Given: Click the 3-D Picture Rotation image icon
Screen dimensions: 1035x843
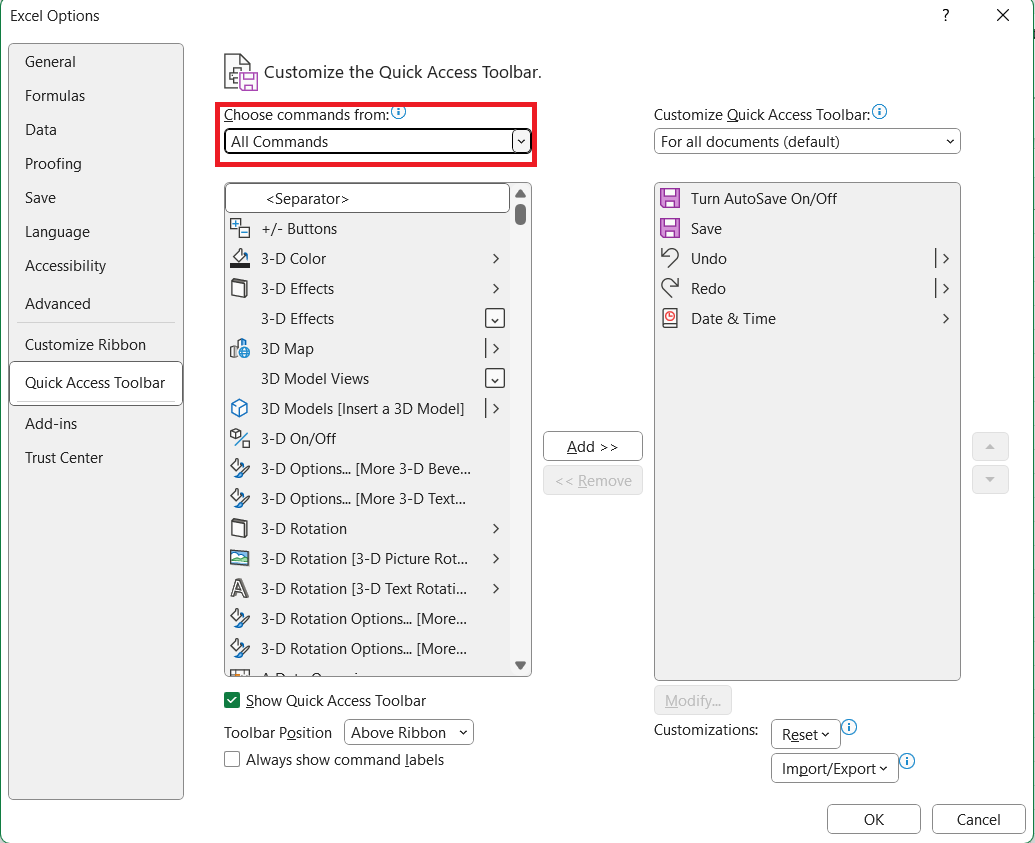Looking at the screenshot, I should click(x=240, y=558).
